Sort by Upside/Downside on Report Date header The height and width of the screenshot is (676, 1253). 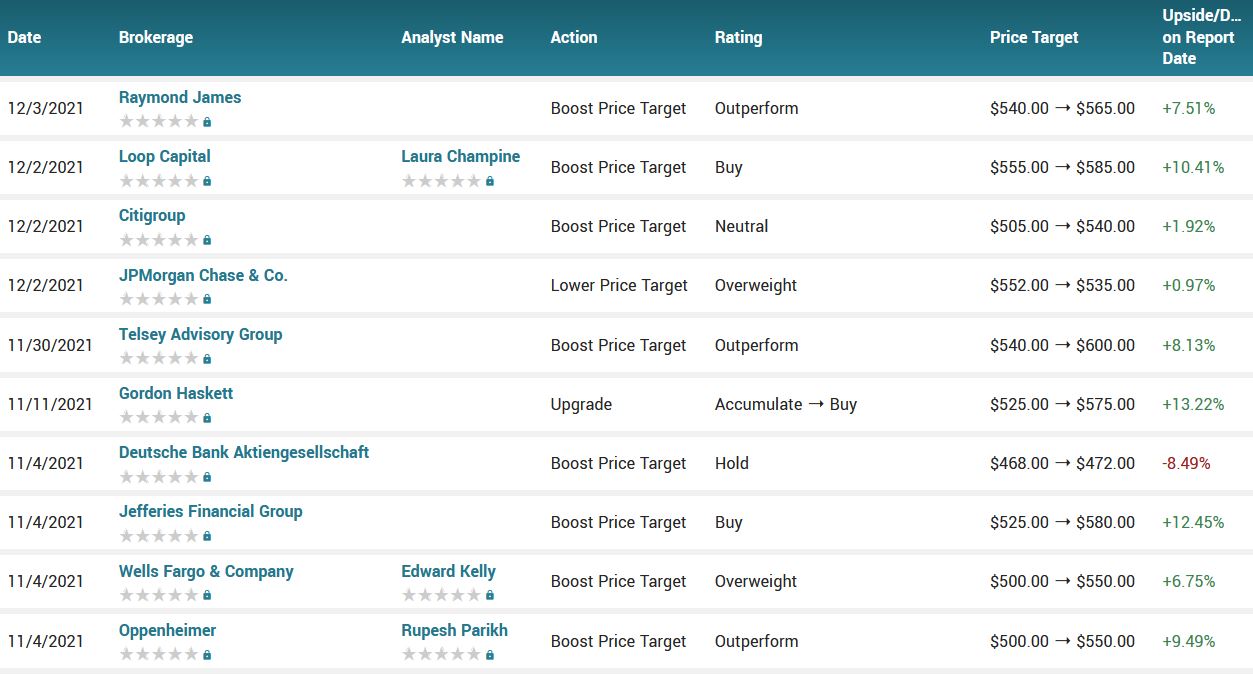coord(1201,37)
